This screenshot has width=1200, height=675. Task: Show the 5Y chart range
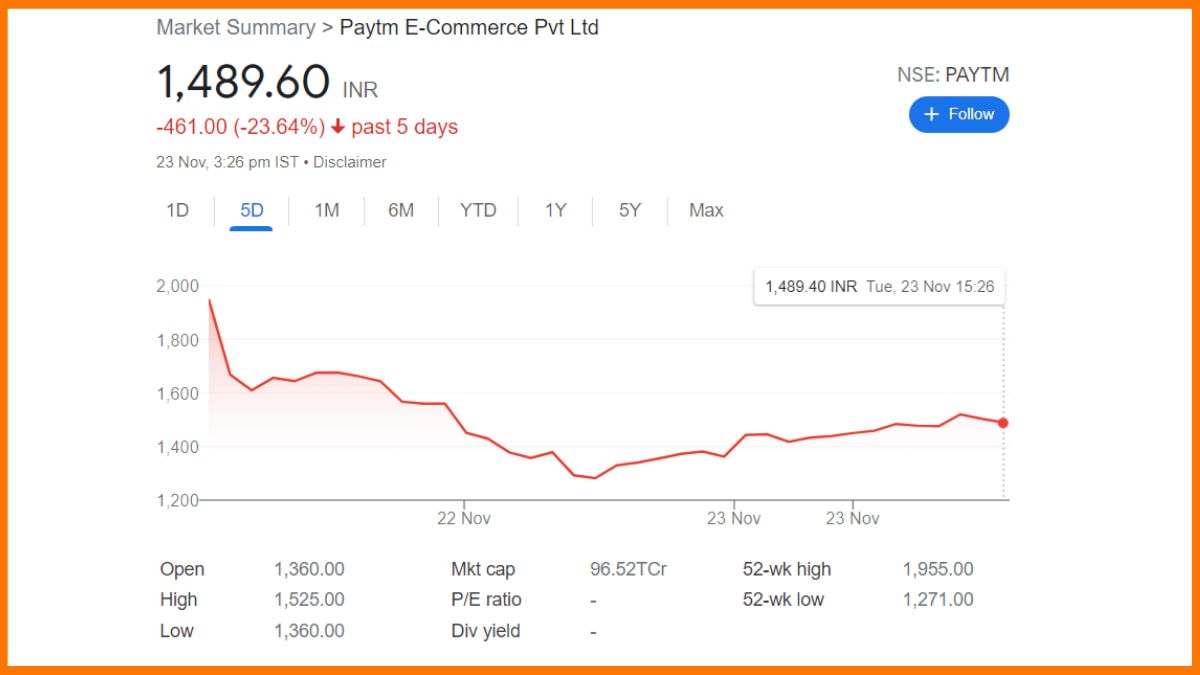point(630,210)
